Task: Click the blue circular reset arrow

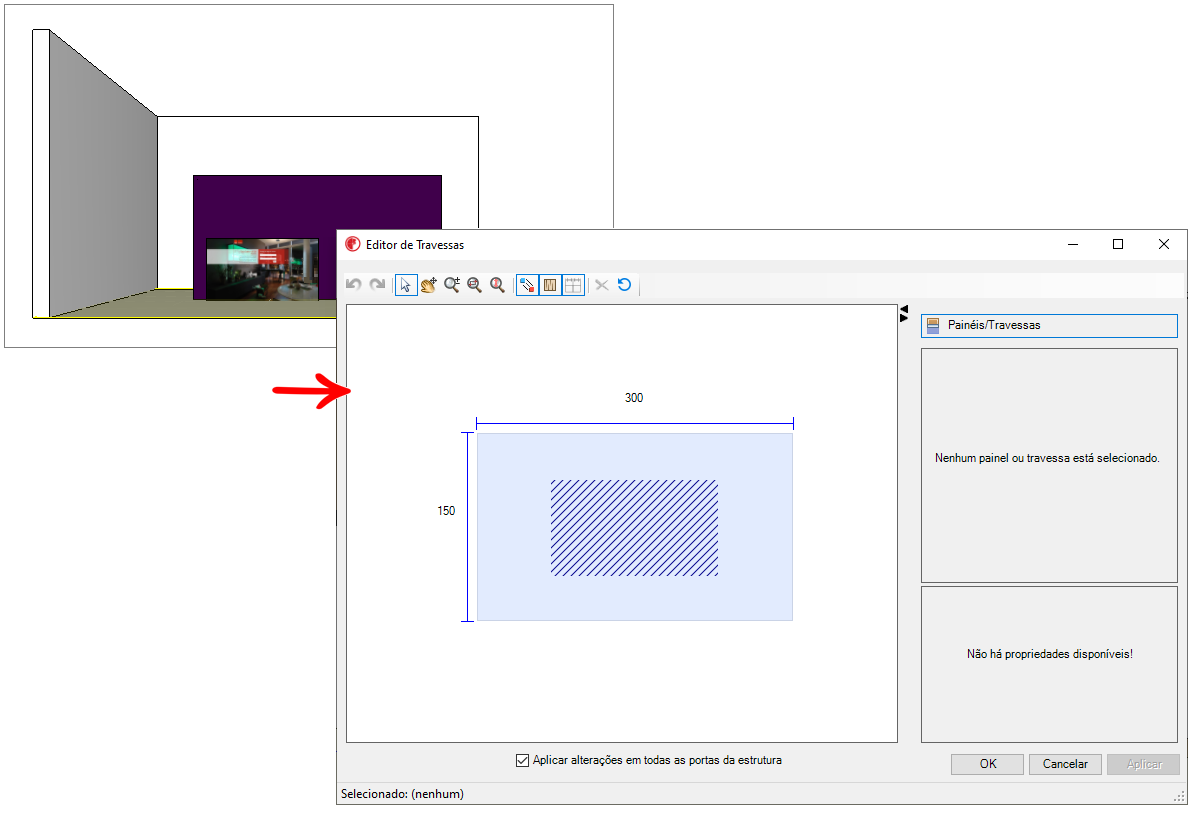Action: tap(625, 285)
